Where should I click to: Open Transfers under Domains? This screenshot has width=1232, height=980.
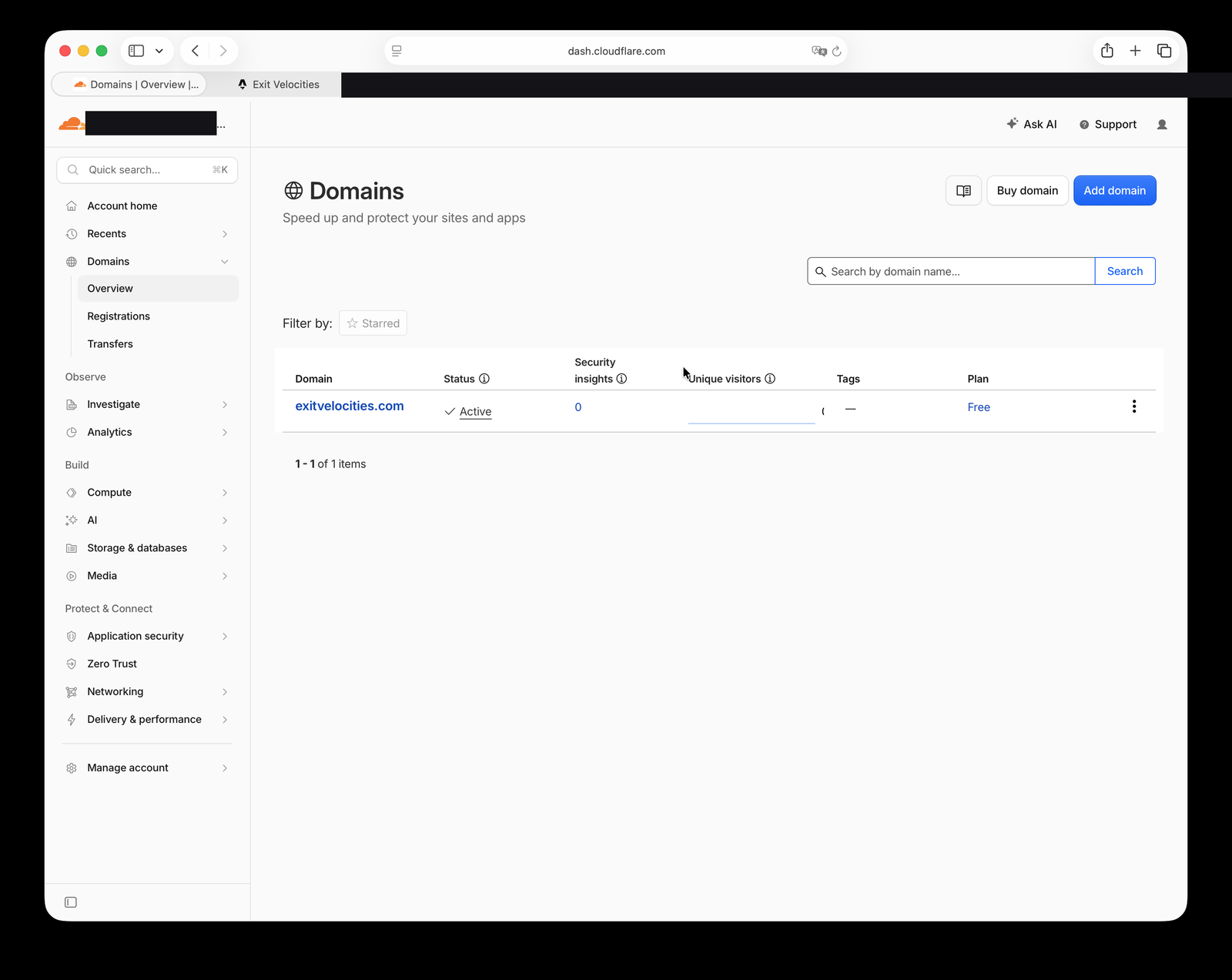[110, 344]
